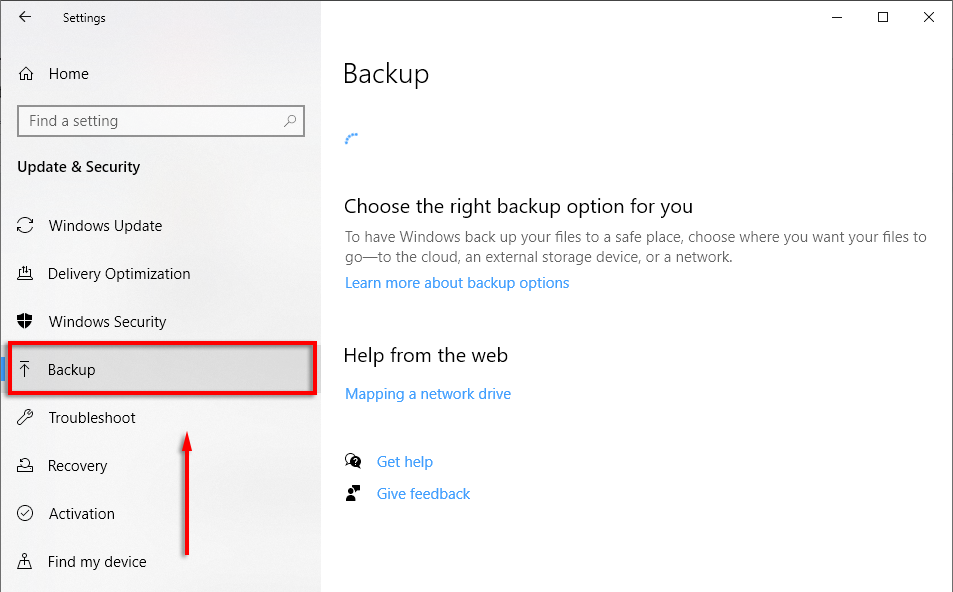Focus the Find a setting field

(x=150, y=121)
